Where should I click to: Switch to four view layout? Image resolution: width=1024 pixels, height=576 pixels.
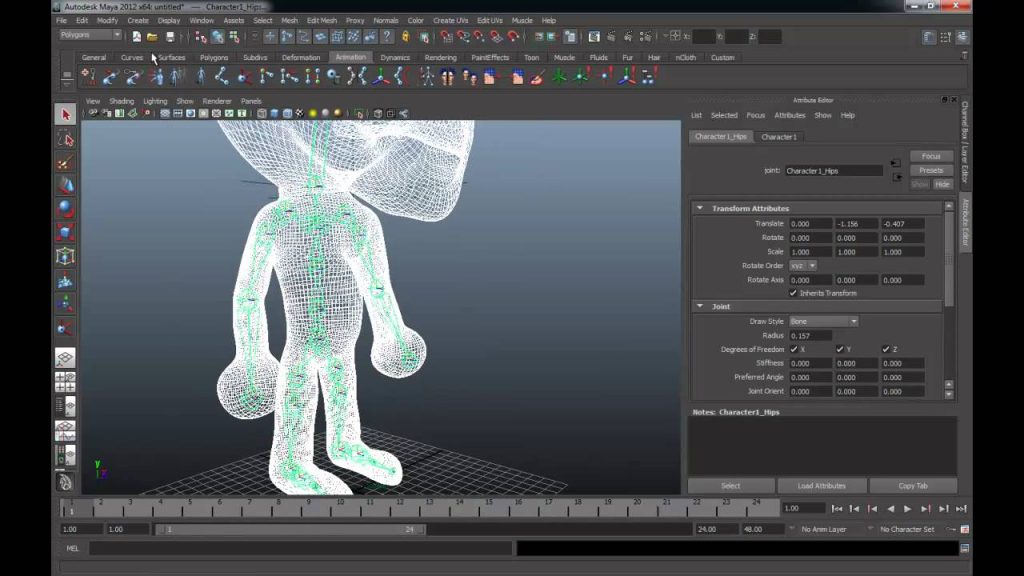[65, 382]
